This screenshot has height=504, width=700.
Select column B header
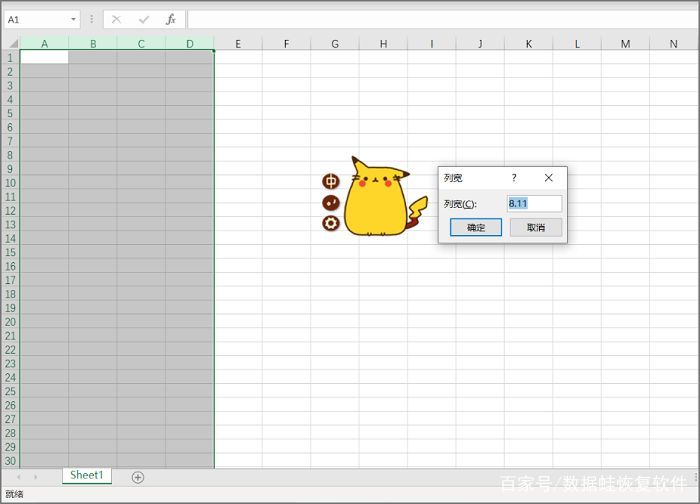pos(93,43)
